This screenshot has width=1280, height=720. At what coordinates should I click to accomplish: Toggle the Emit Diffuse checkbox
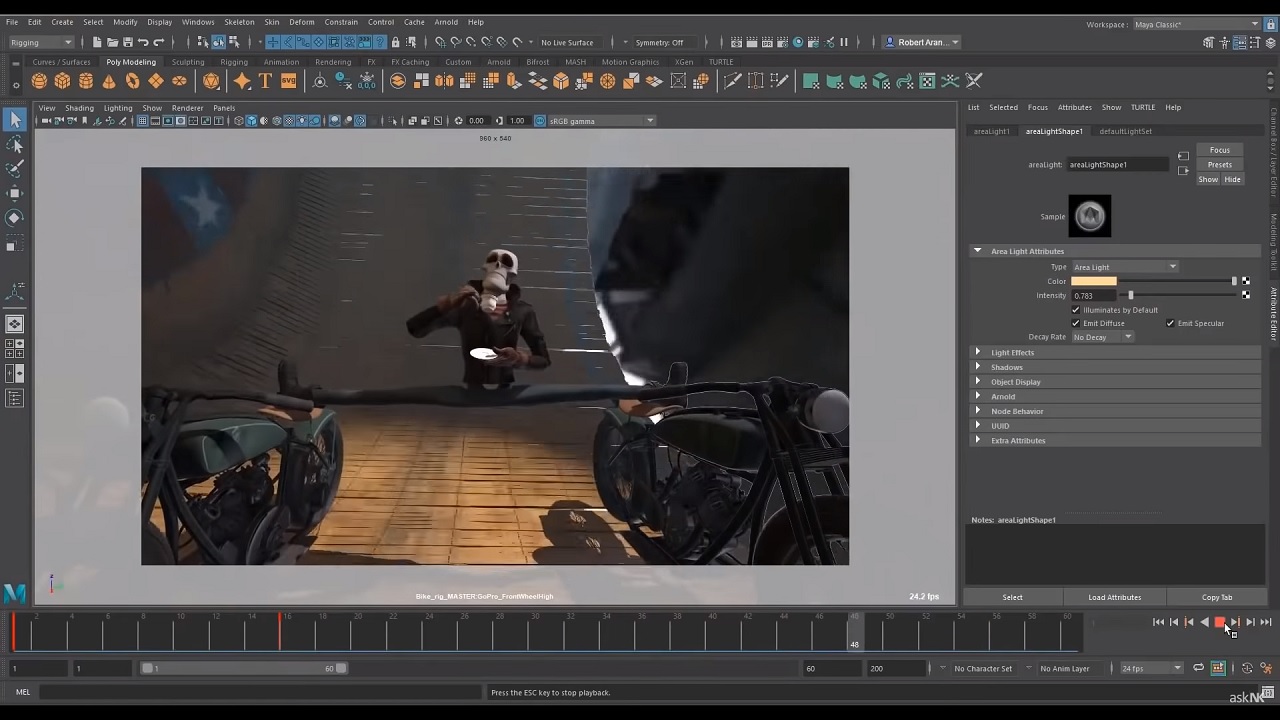pyautogui.click(x=1076, y=323)
